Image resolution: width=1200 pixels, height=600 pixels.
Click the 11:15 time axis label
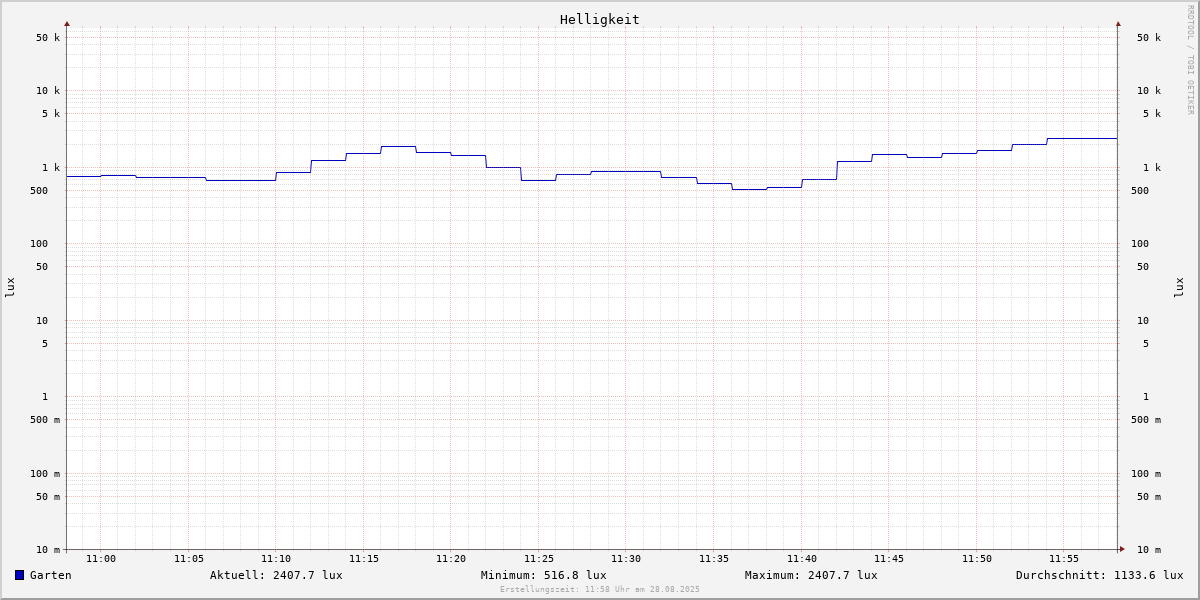pyautogui.click(x=364, y=559)
